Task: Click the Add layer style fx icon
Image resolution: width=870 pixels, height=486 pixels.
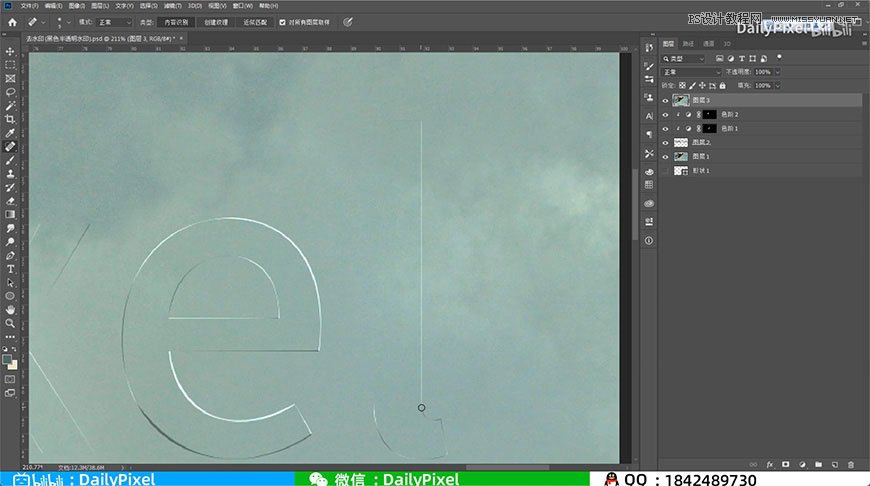Action: (x=770, y=464)
